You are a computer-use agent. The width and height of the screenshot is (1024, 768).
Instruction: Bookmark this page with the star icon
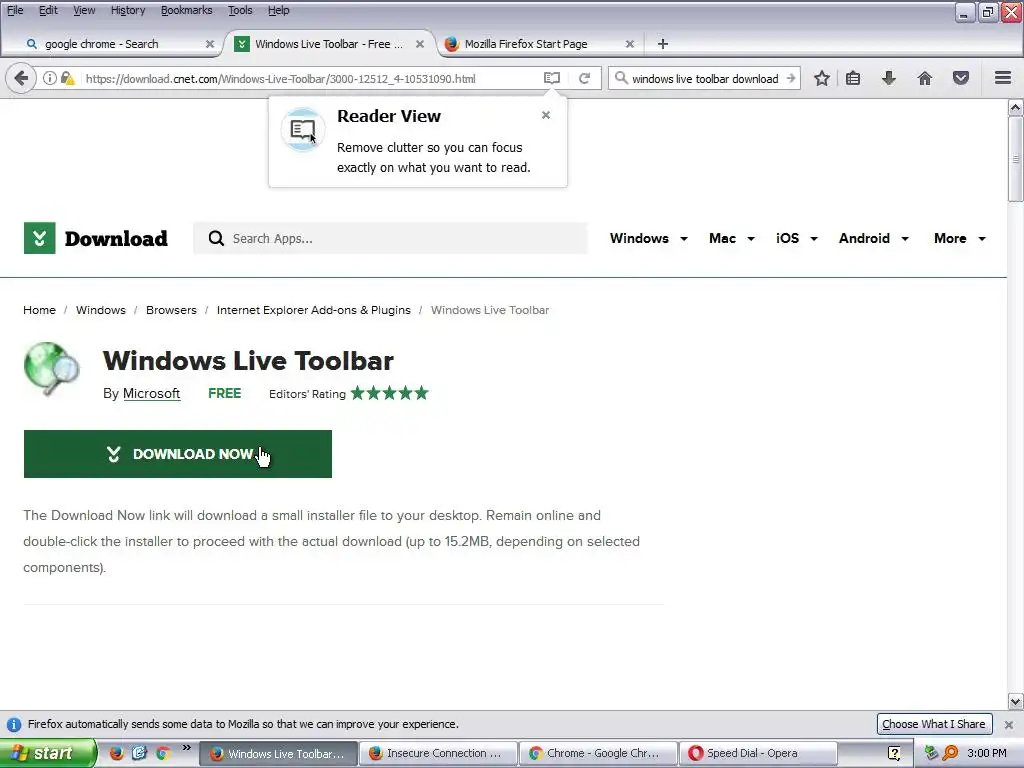click(822, 78)
